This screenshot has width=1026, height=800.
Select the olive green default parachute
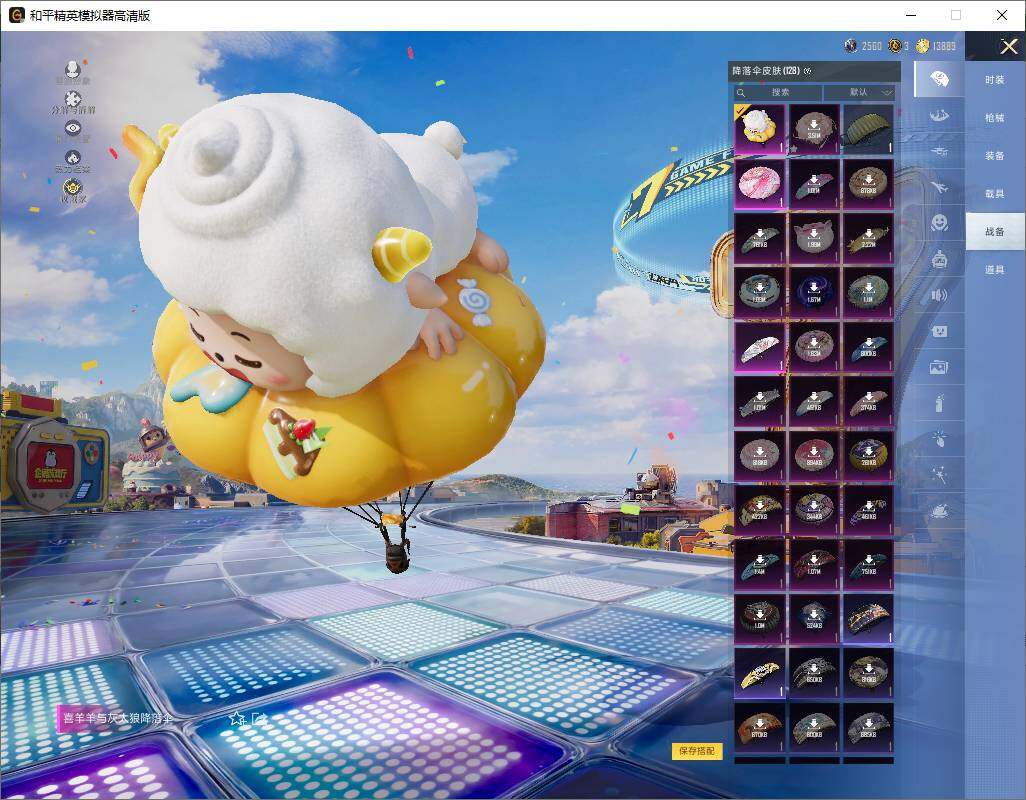pyautogui.click(x=868, y=130)
